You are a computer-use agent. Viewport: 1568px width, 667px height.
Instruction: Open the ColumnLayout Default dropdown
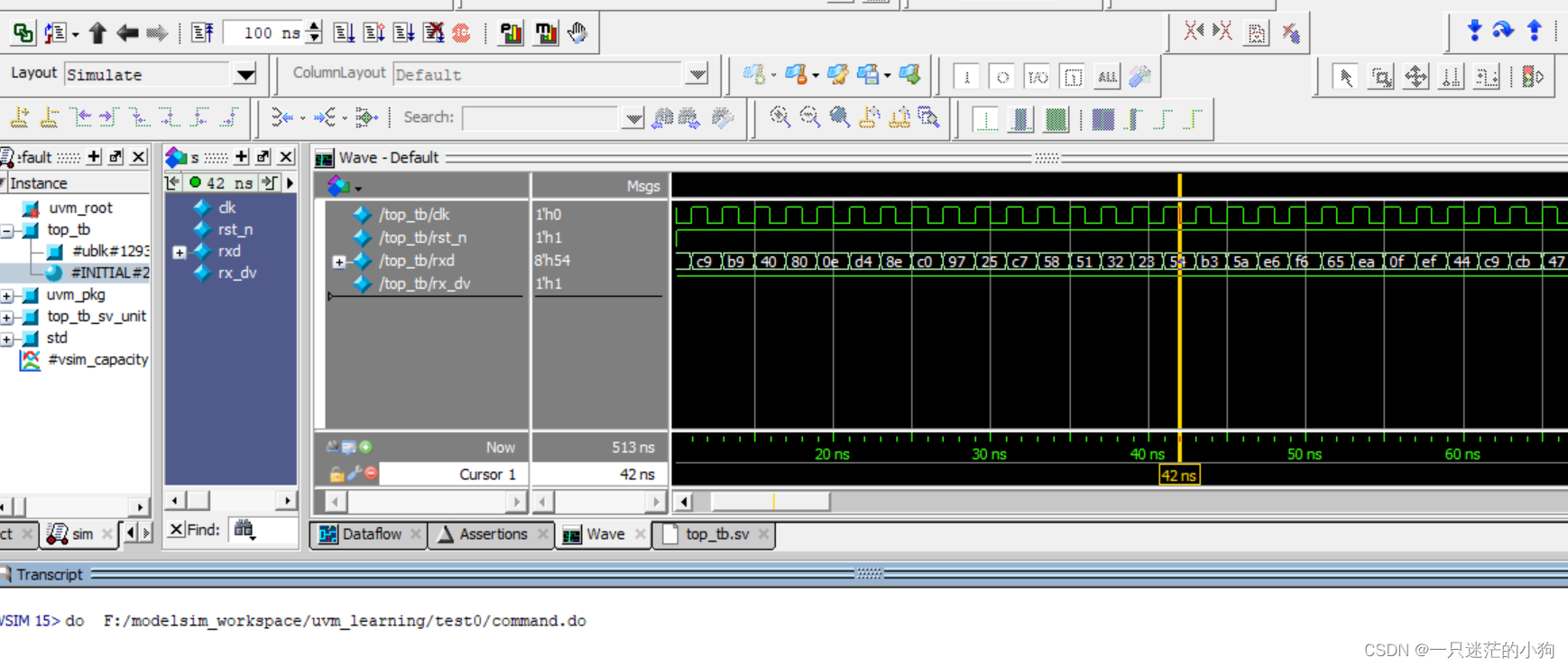pyautogui.click(x=696, y=74)
